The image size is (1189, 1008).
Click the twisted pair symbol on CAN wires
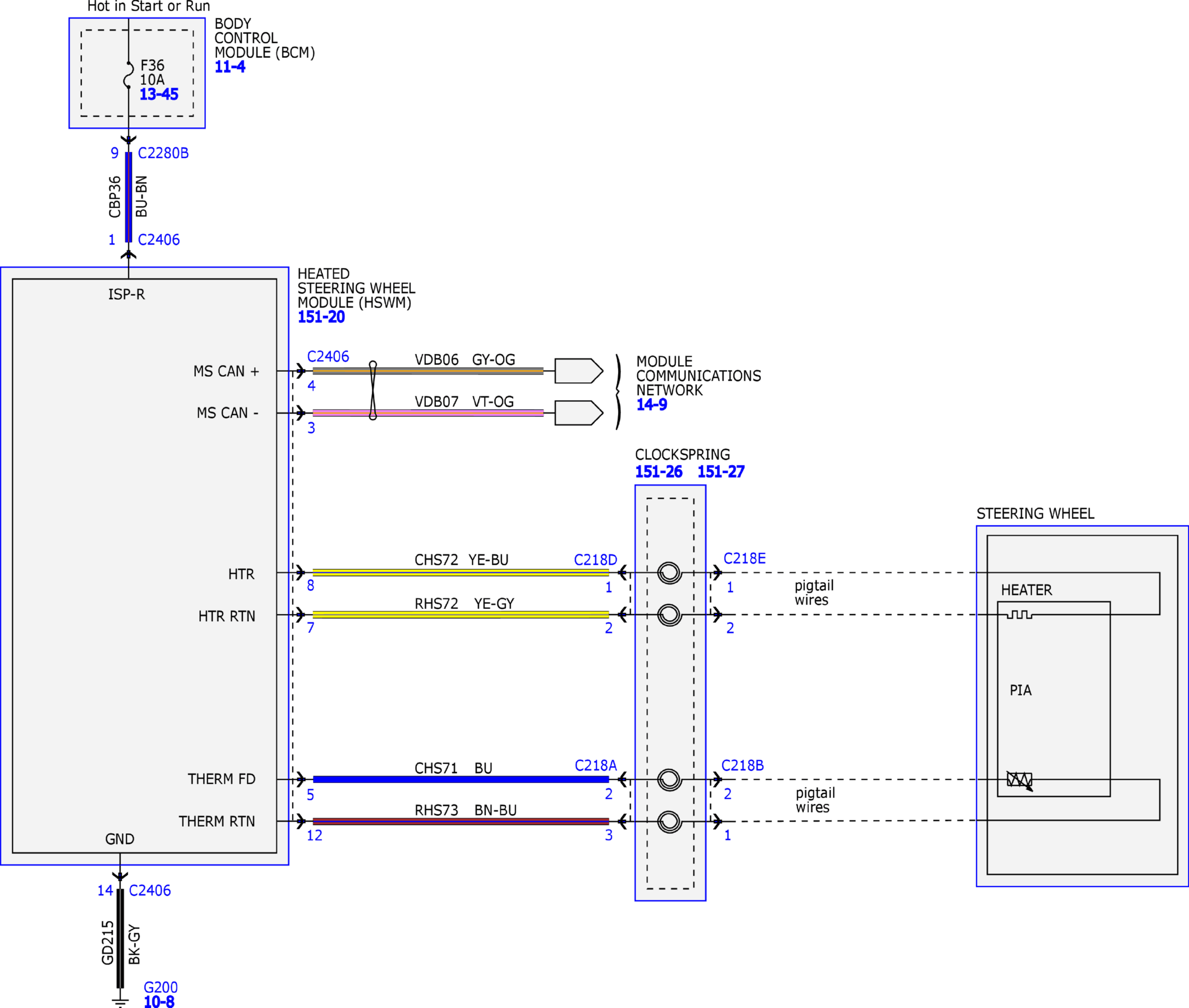click(x=372, y=391)
